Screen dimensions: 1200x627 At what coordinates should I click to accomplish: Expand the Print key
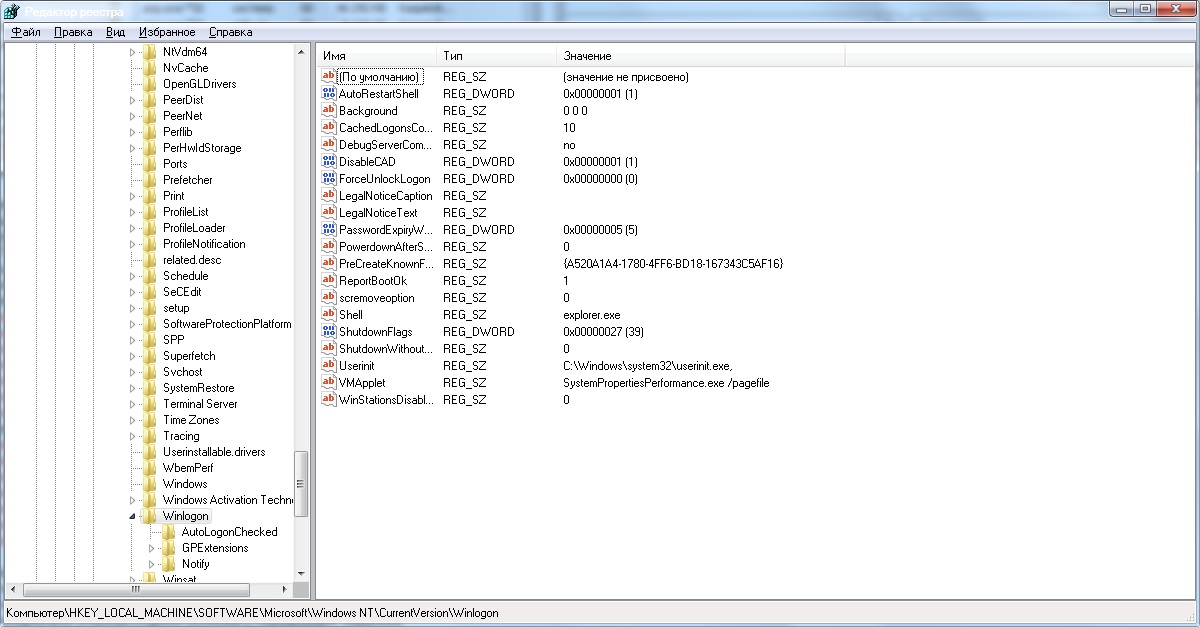133,196
